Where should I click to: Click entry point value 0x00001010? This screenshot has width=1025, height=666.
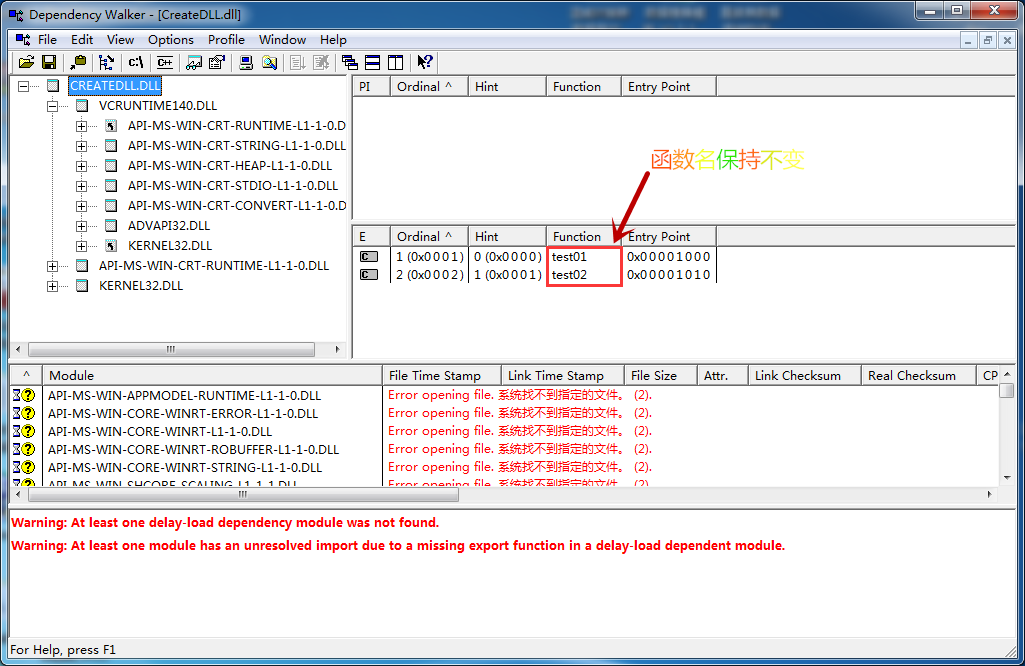(x=668, y=275)
